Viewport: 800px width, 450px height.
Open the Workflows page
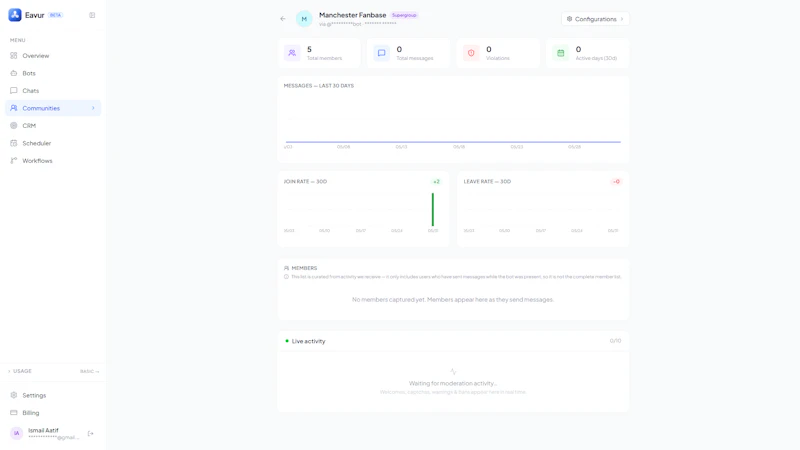(x=53, y=161)
